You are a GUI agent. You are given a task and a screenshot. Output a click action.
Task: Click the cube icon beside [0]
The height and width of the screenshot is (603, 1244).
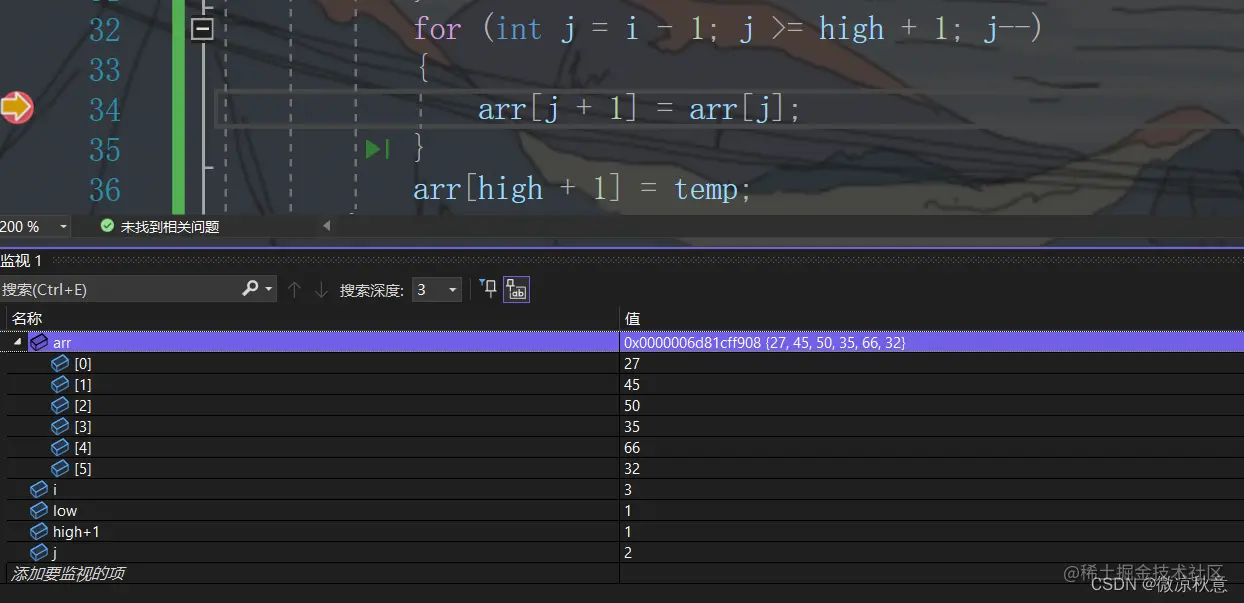pyautogui.click(x=60, y=364)
